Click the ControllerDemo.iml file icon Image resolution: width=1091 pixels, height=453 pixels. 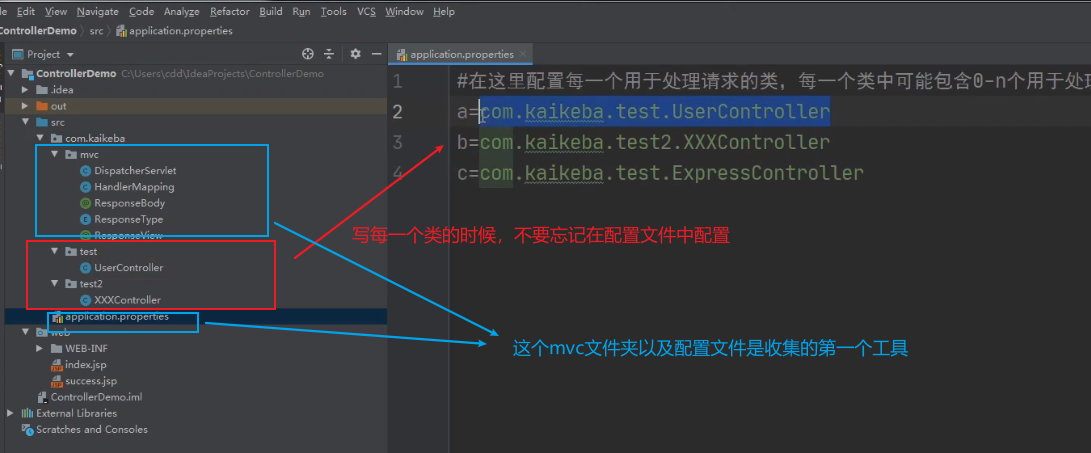point(42,397)
